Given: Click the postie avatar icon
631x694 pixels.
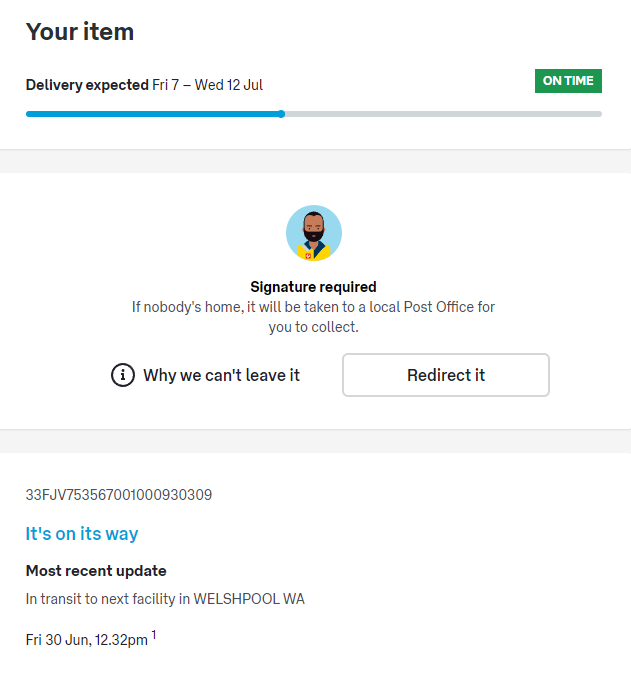Looking at the screenshot, I should click(314, 233).
